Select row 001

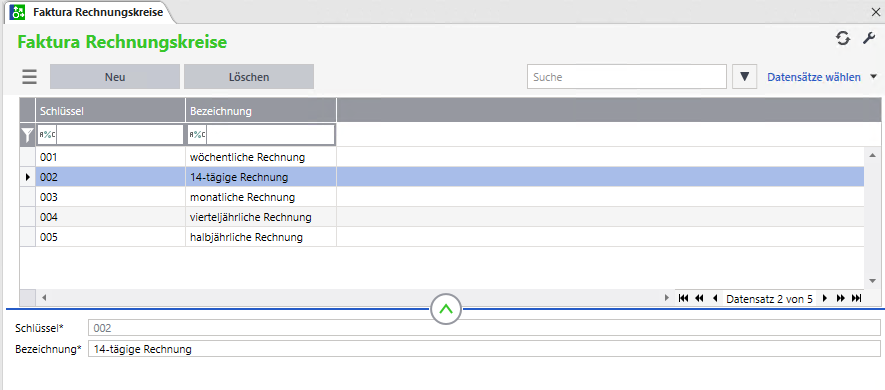442,157
